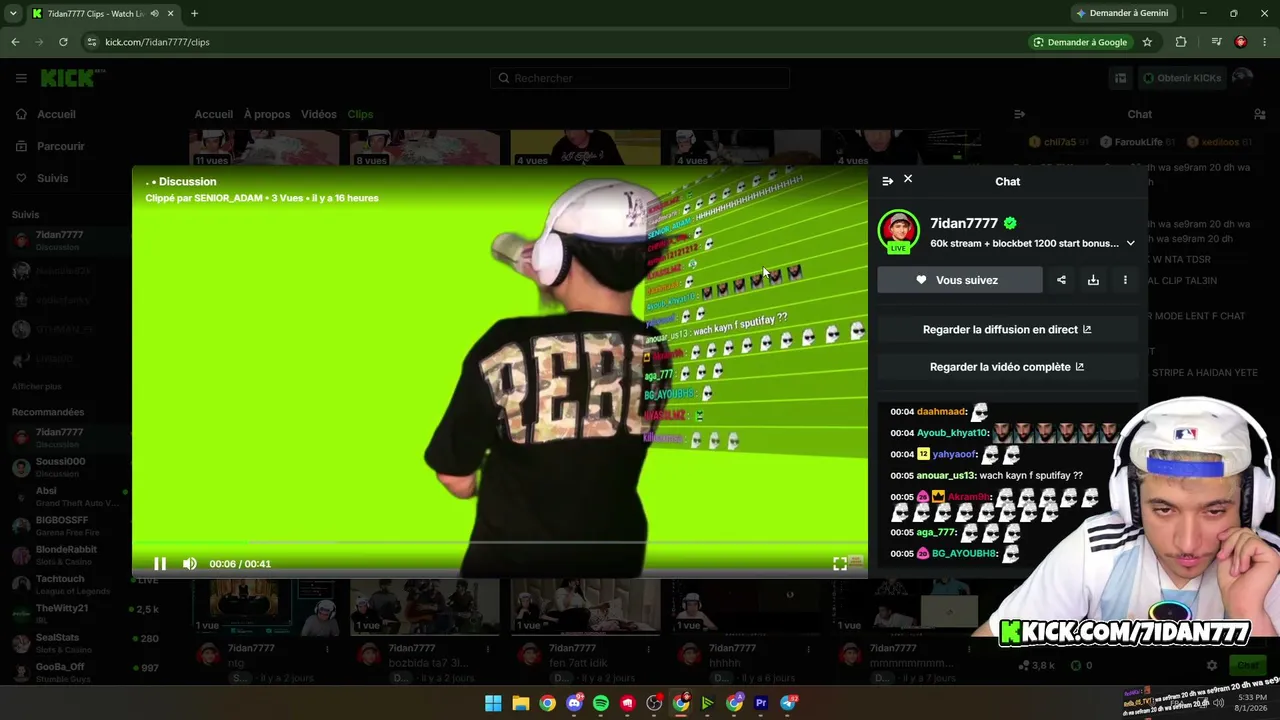
Task: Open a new browser tab
Action: click(x=194, y=13)
